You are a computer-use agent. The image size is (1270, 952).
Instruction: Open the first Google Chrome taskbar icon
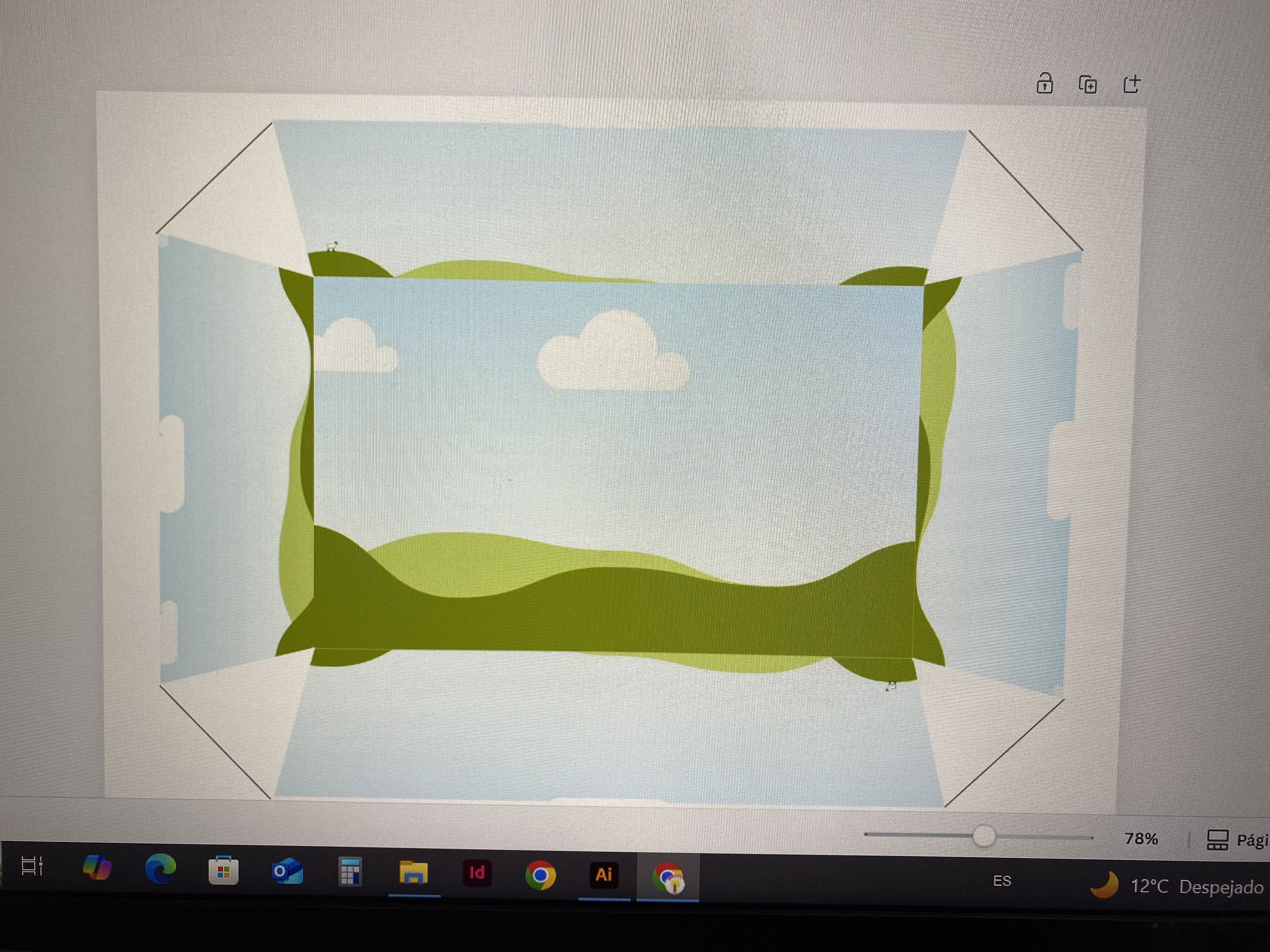click(x=540, y=875)
